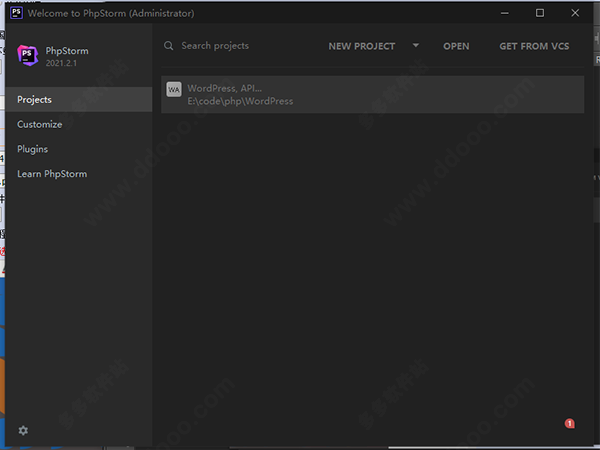
Task: Go to Learn PhpStorm tab
Action: coord(79,174)
